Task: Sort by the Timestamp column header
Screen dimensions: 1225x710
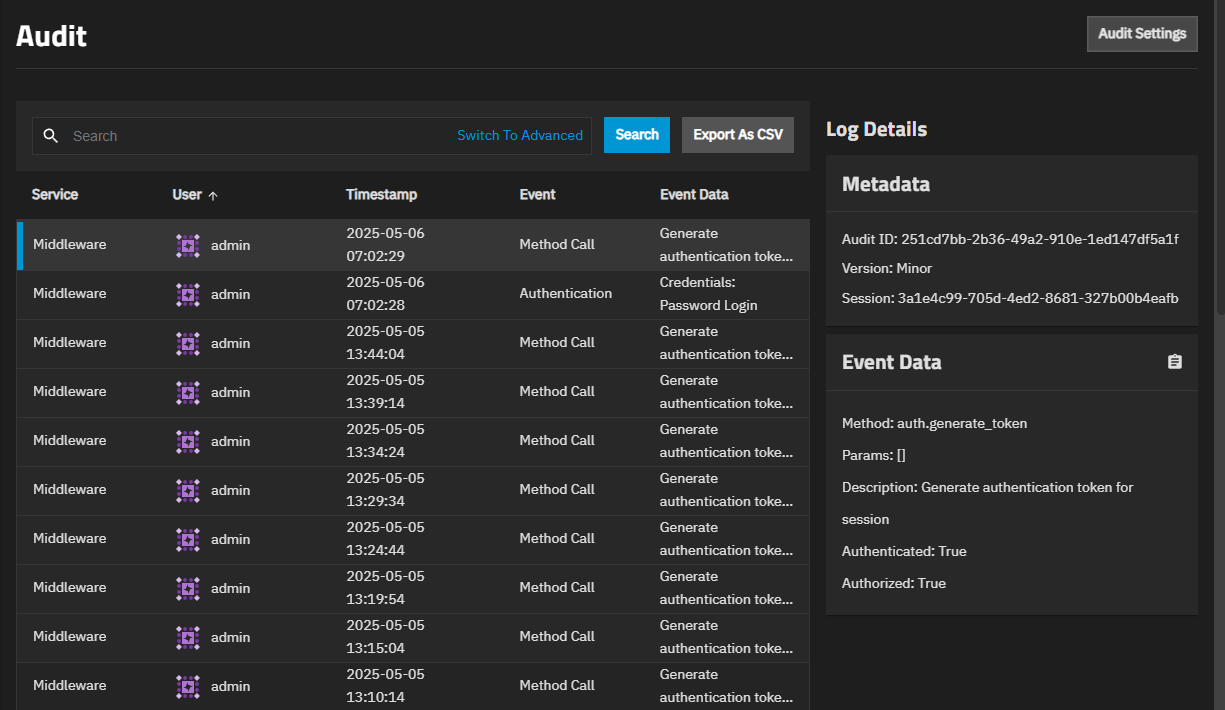Action: click(381, 195)
